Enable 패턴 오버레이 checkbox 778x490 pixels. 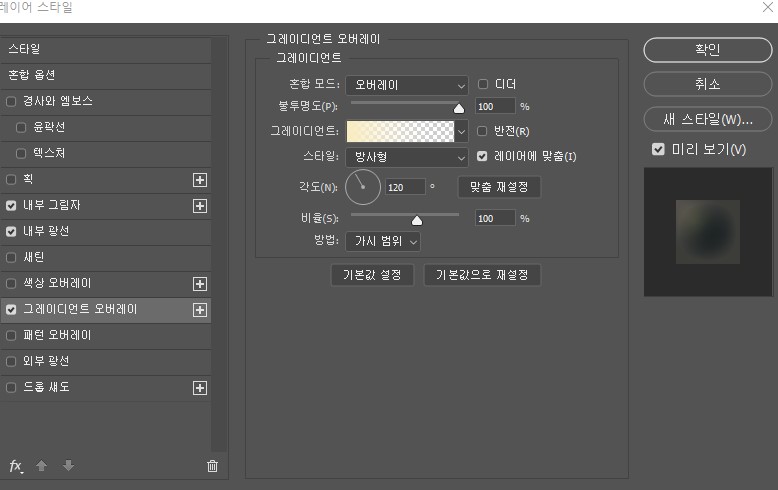[x=11, y=336]
